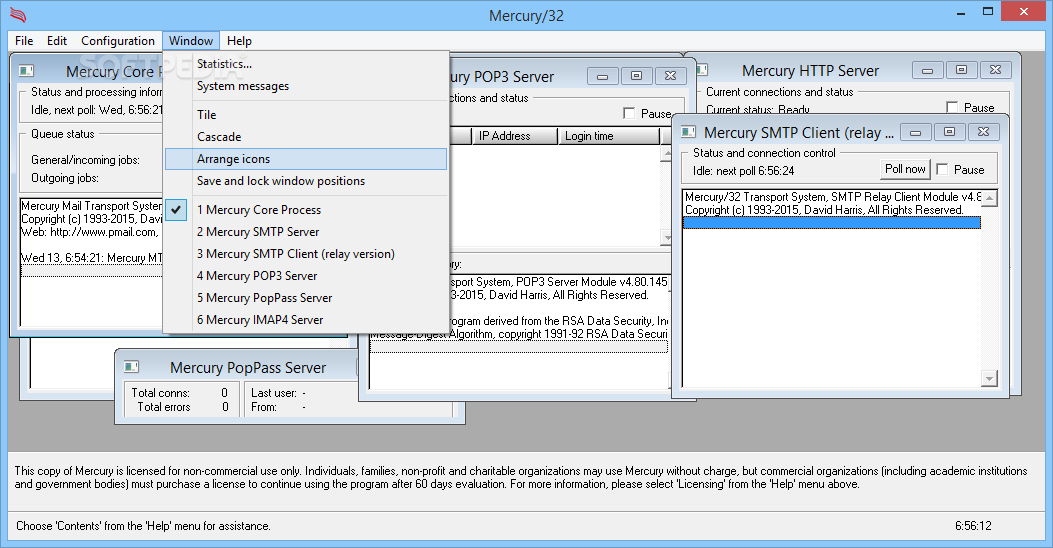Click 'Web: http://www.pmail.com' line in Core Process

pyautogui.click(x=89, y=232)
